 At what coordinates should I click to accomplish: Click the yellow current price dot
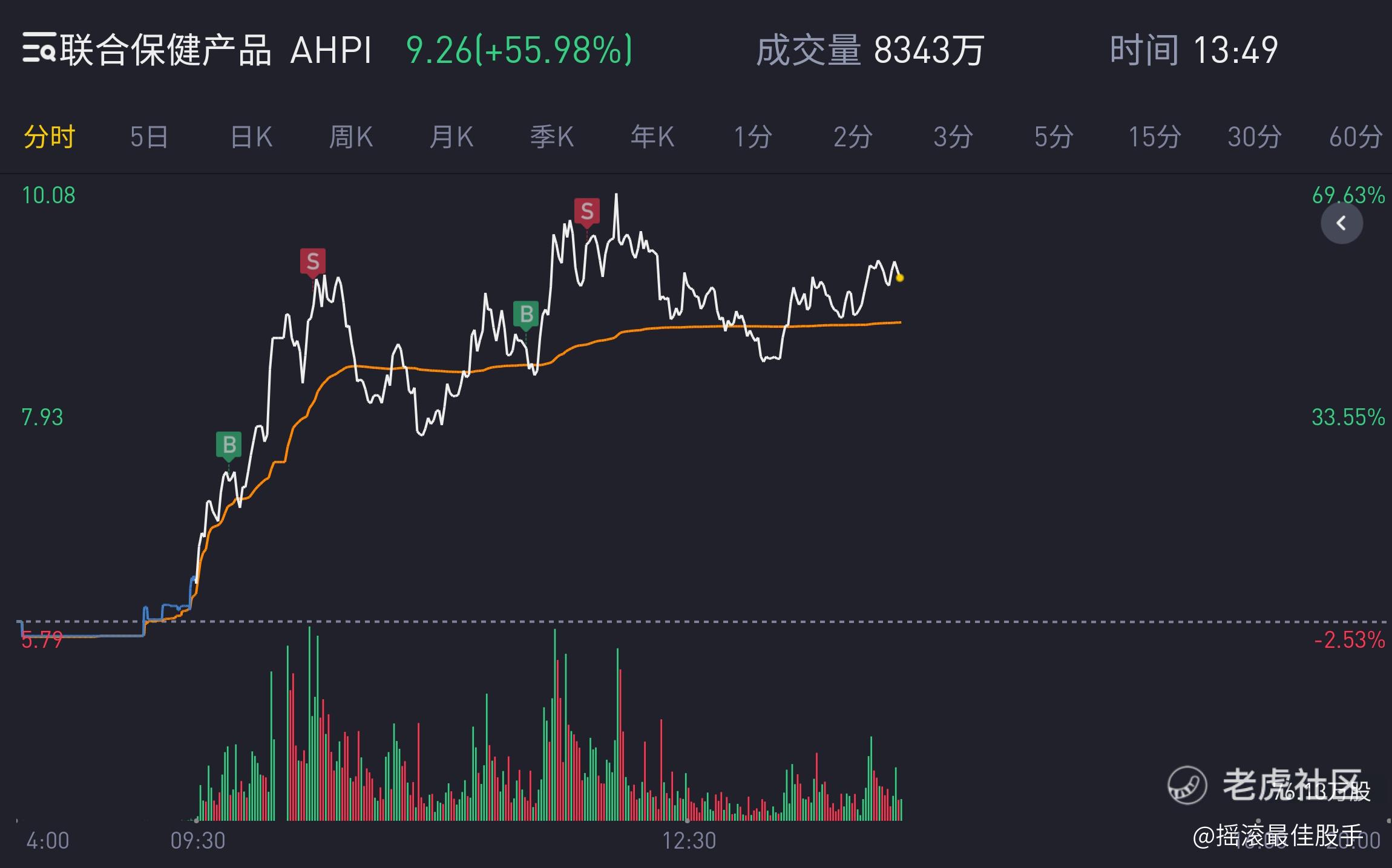(x=900, y=278)
